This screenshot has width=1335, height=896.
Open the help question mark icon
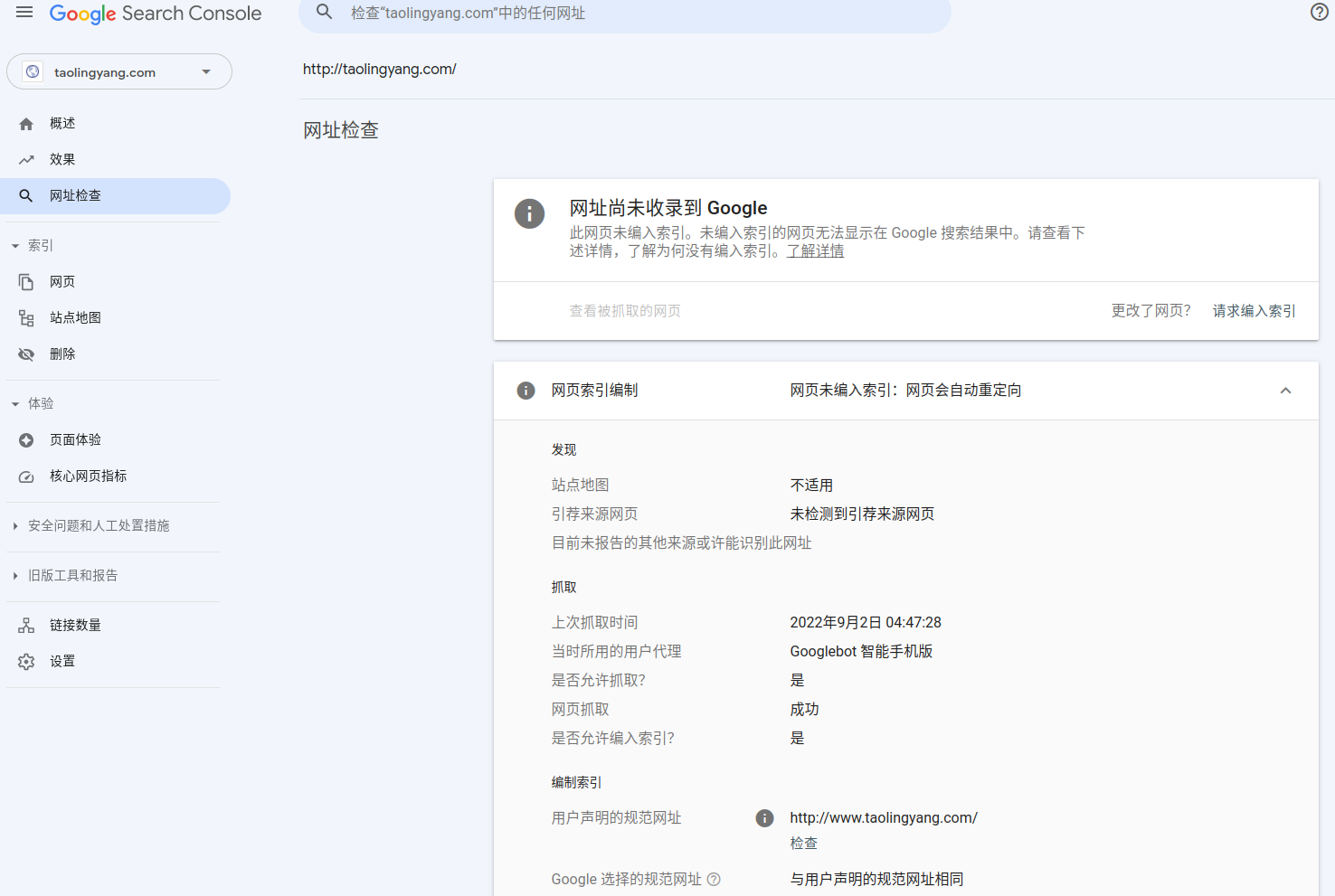[x=1320, y=12]
